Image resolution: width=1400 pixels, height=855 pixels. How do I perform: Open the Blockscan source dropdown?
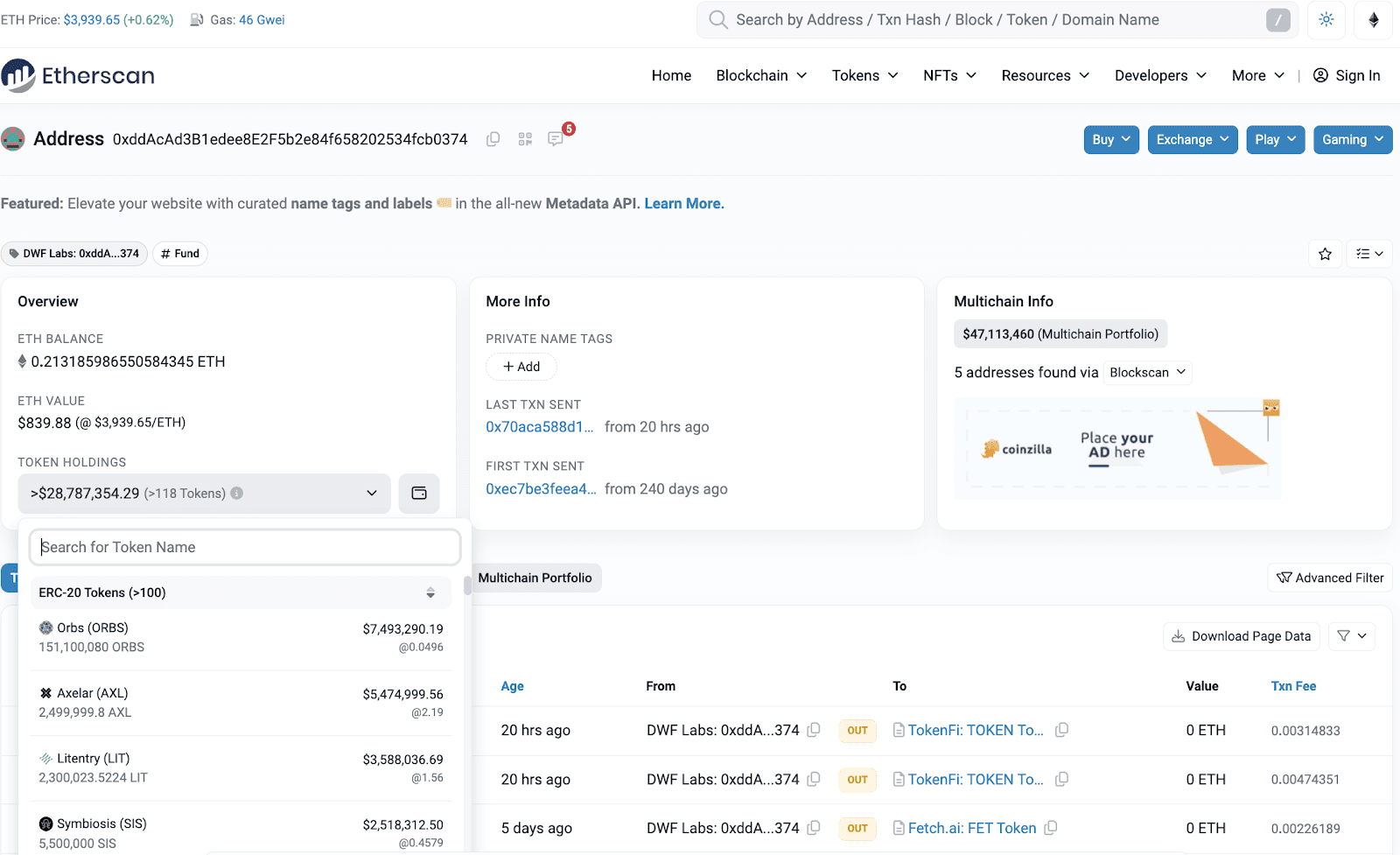[1147, 373]
